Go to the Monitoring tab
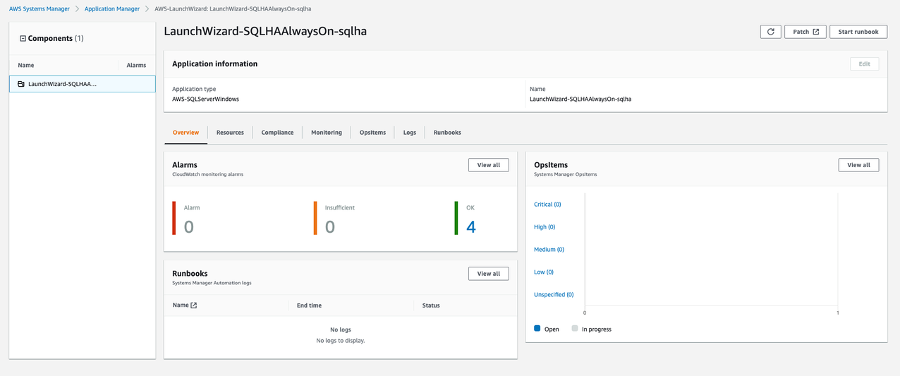902x377 pixels. (327, 132)
